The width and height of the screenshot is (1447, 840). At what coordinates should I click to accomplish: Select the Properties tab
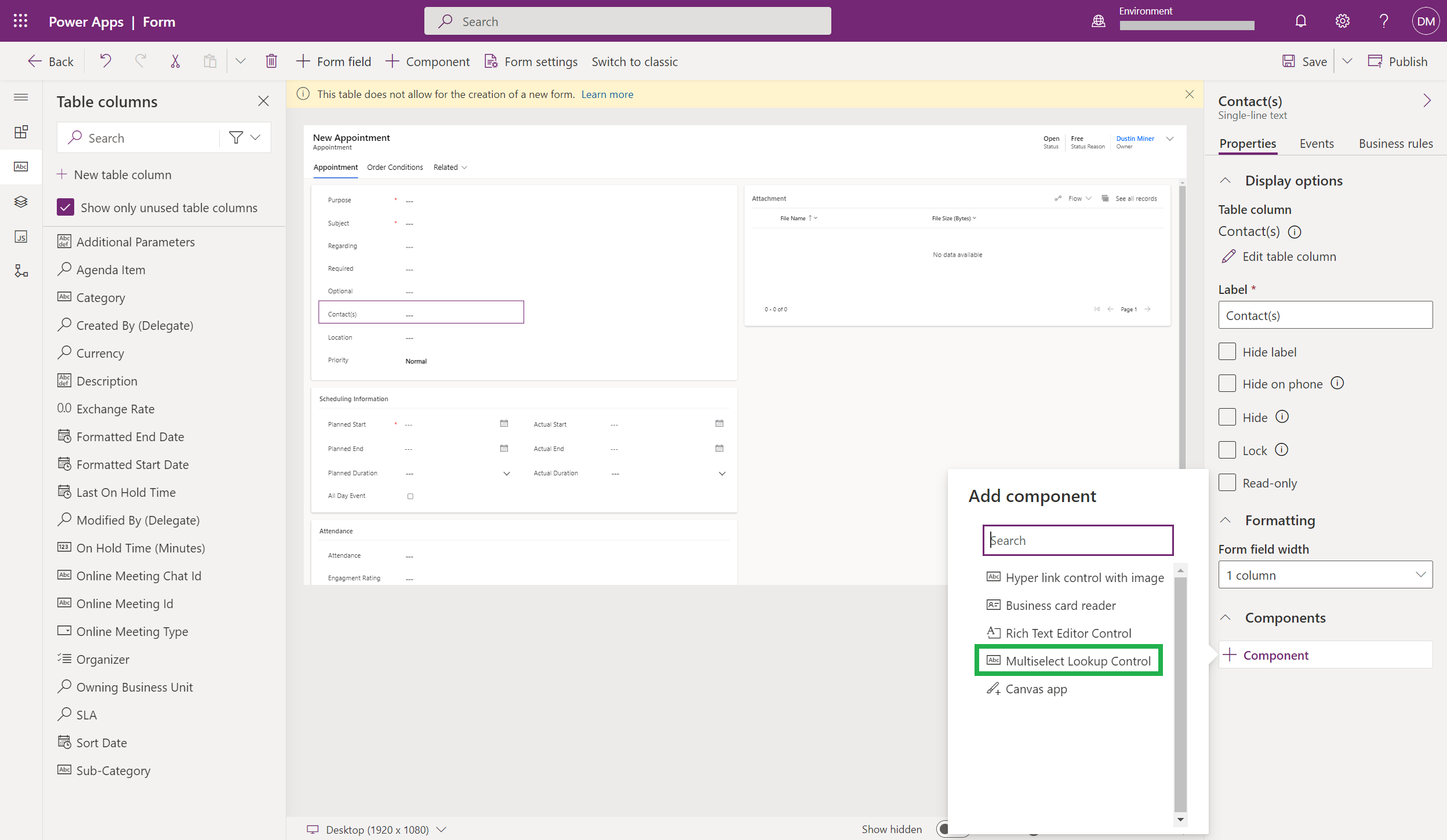coord(1248,143)
